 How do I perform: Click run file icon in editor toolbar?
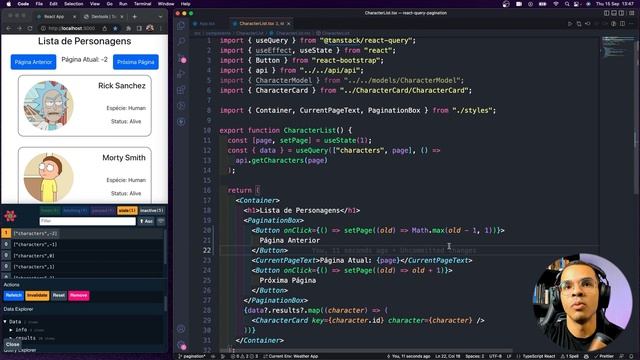[x=570, y=24]
